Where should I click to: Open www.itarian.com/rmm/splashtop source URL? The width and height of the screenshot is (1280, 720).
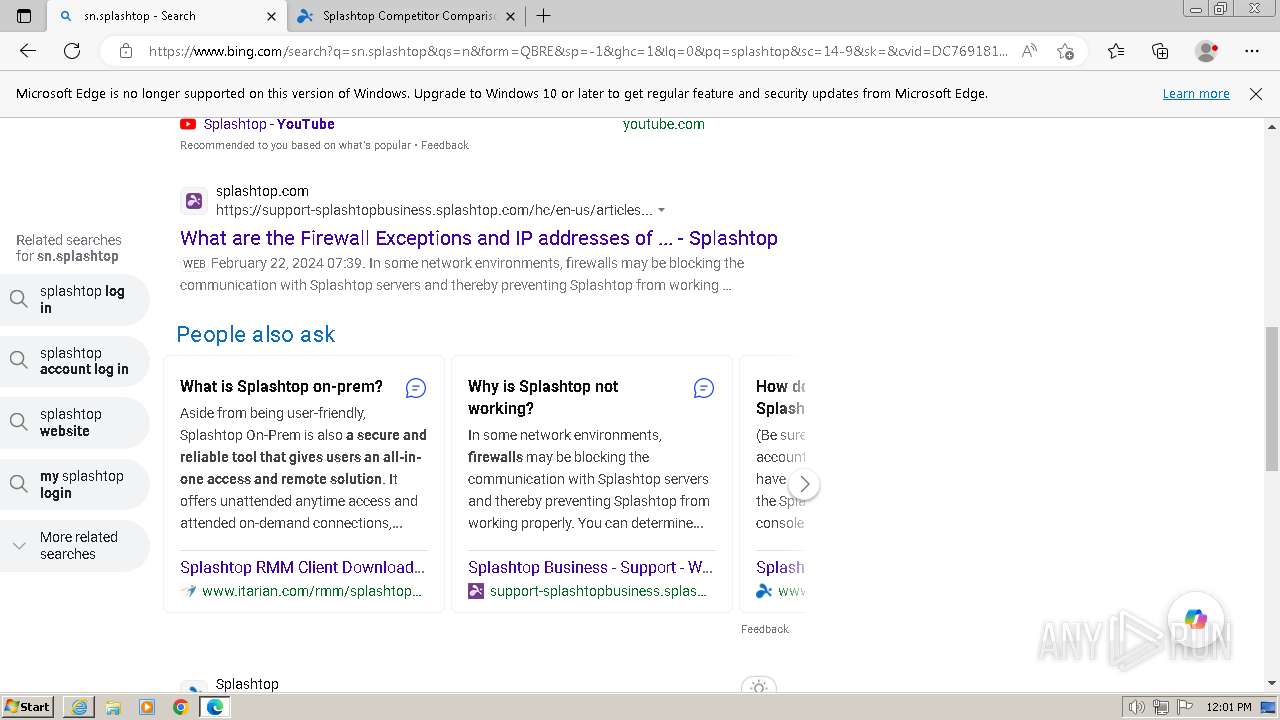[312, 591]
